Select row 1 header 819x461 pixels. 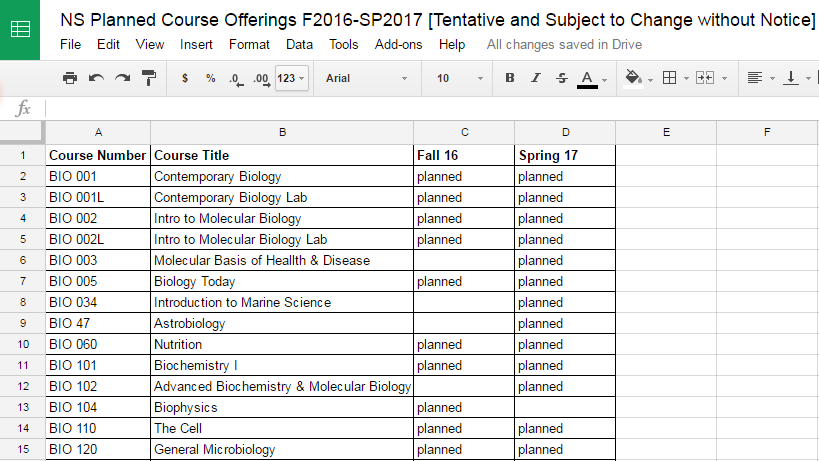pyautogui.click(x=22, y=156)
